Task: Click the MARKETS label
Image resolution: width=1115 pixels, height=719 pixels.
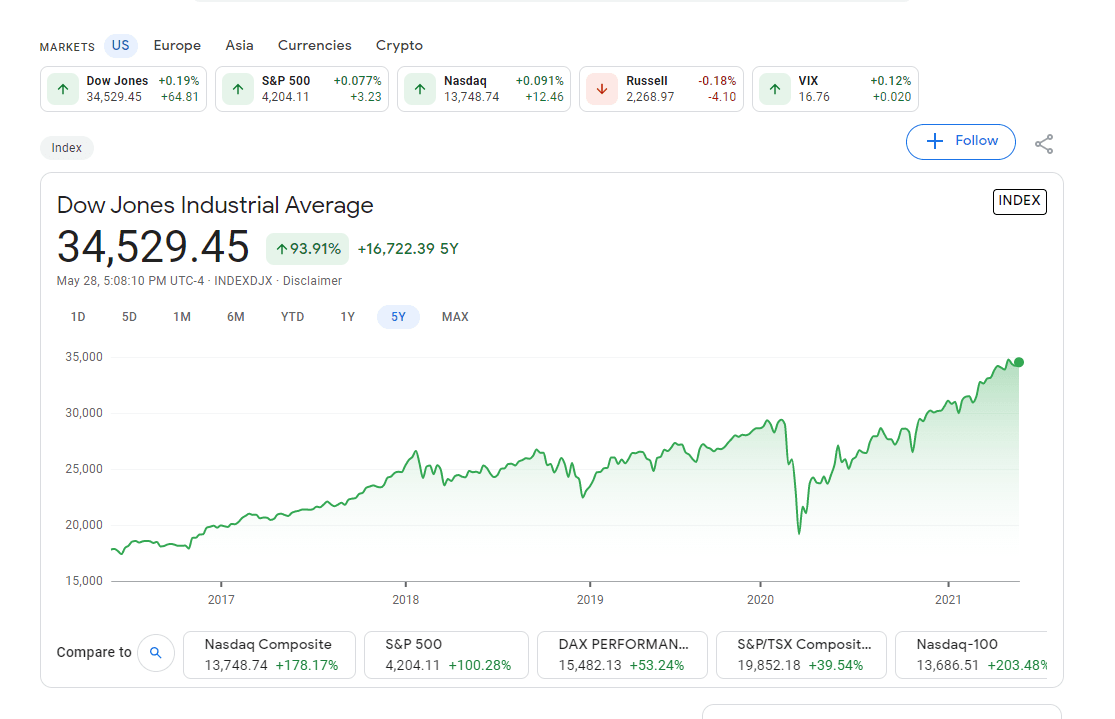Action: pos(67,47)
